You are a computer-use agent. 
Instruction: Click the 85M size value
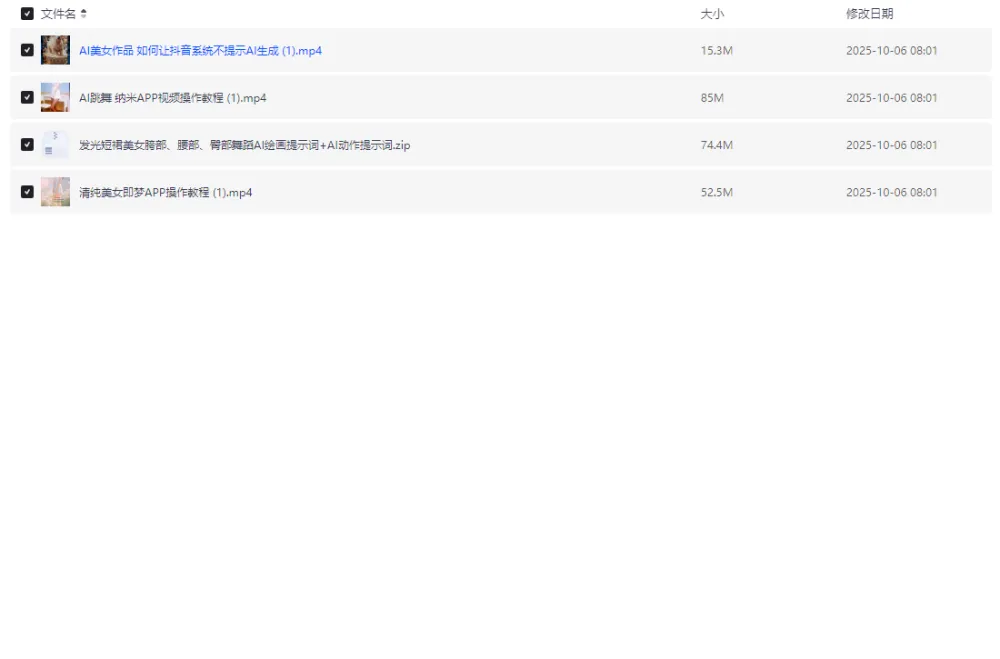pos(712,98)
